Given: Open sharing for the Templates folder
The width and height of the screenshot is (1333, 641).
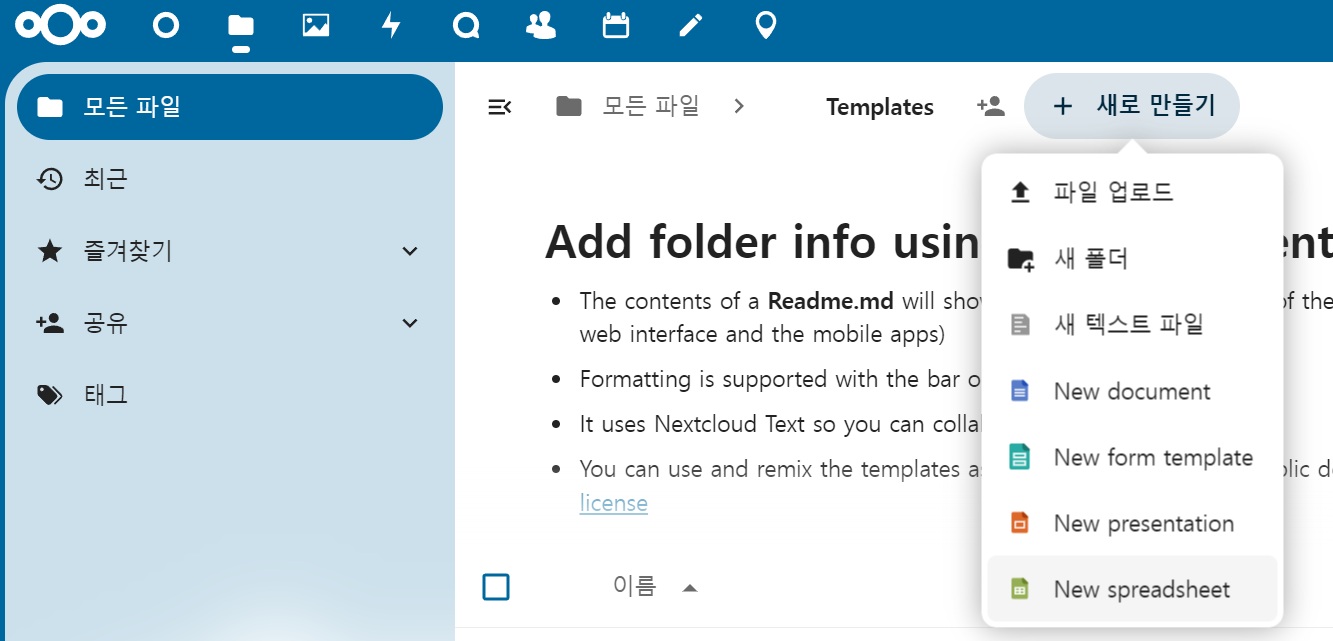Looking at the screenshot, I should [991, 106].
